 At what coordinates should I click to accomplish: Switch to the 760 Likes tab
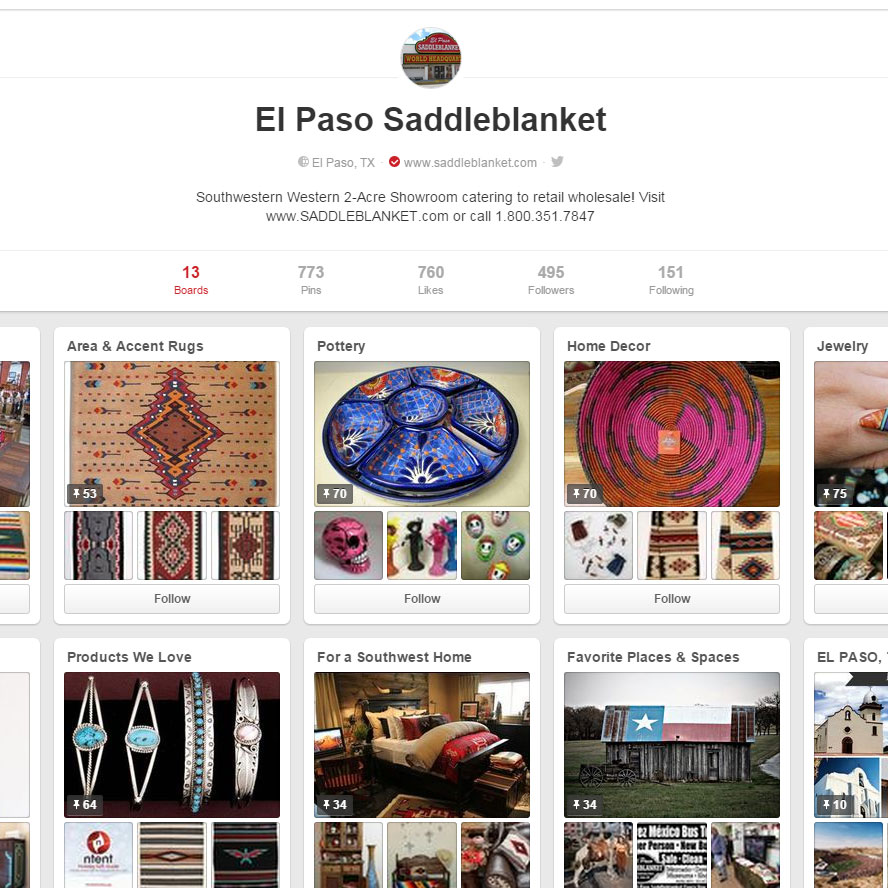(430, 280)
